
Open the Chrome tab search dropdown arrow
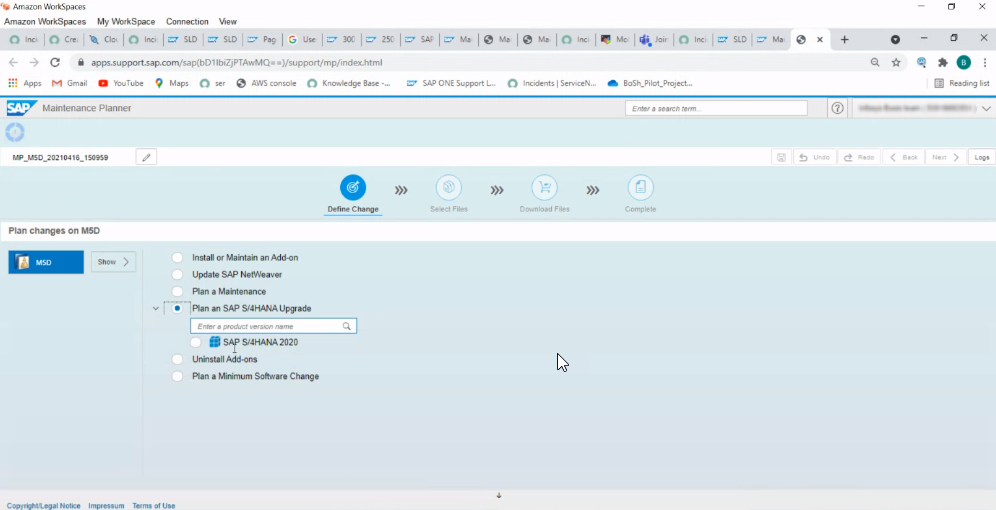(895, 39)
